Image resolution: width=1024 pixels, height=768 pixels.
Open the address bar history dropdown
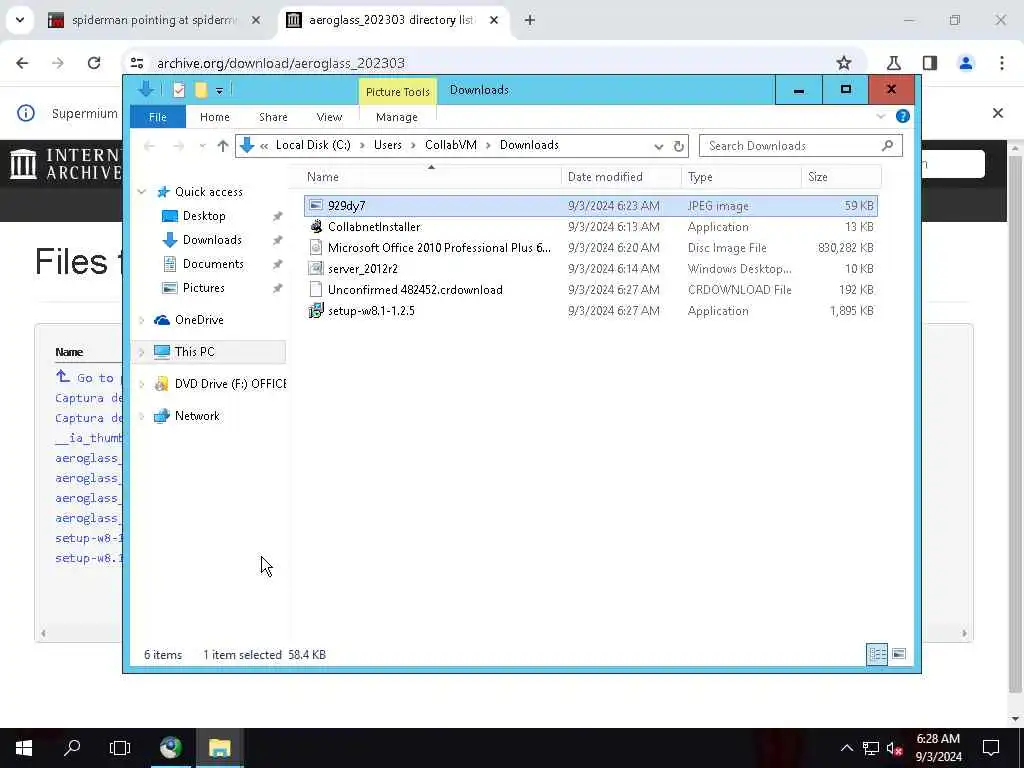[x=658, y=146]
